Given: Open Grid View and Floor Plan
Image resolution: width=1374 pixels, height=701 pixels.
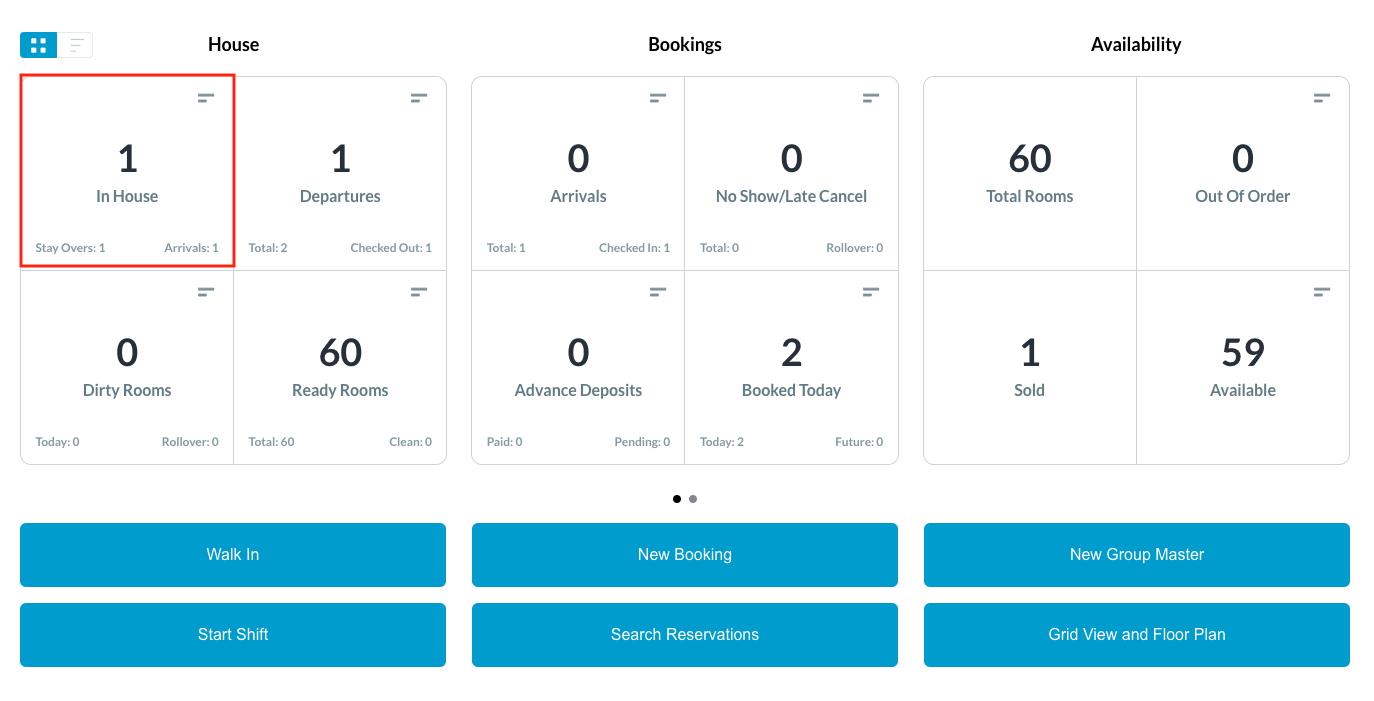Looking at the screenshot, I should 1137,635.
